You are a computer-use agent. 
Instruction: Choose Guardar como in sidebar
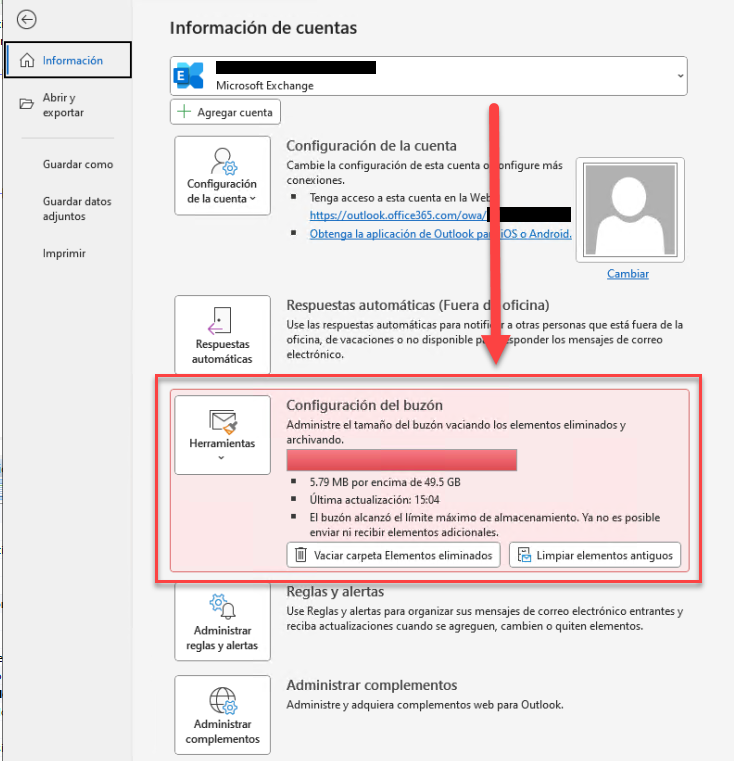(x=78, y=164)
